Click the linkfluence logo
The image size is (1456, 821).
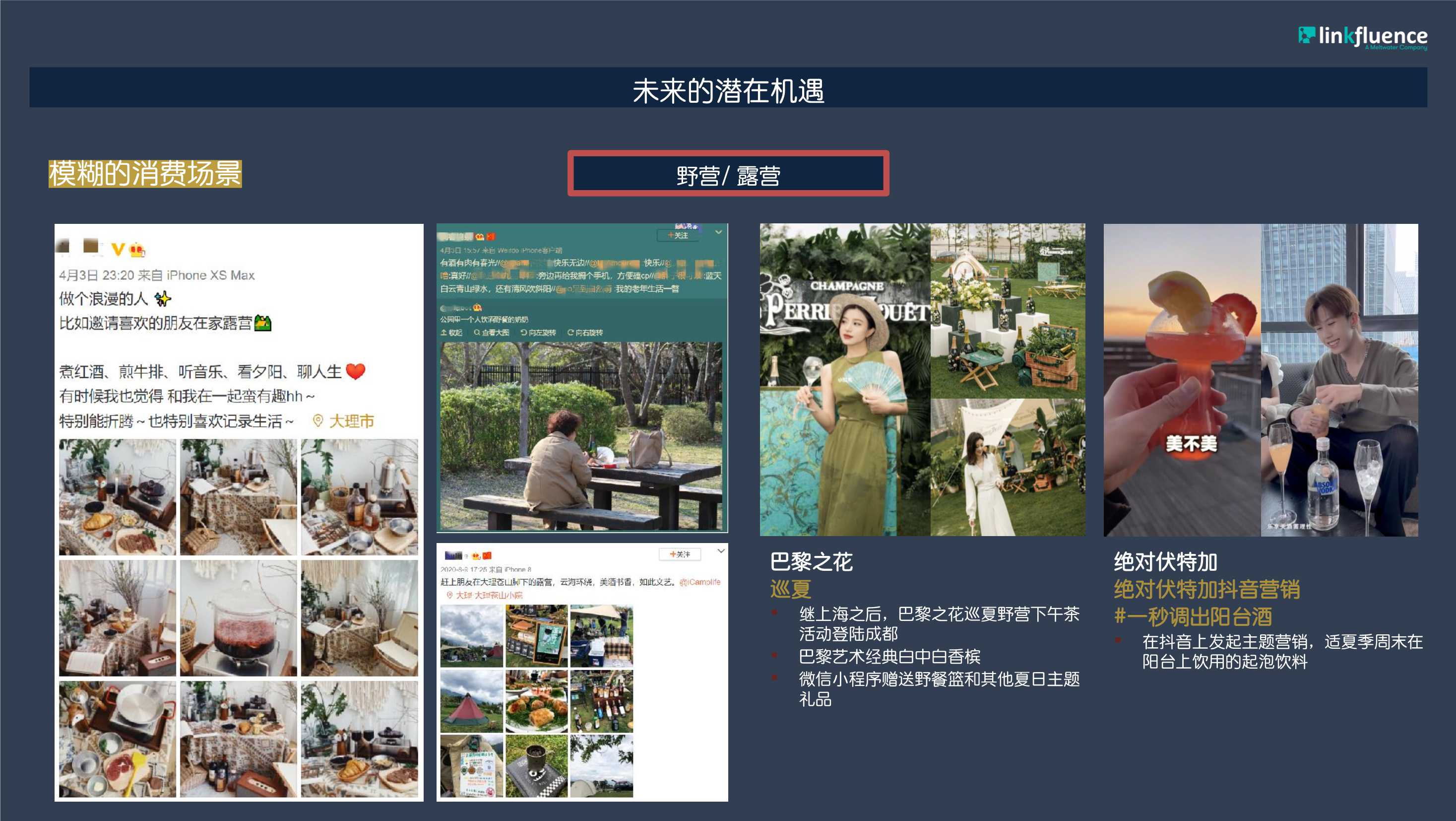click(x=1362, y=37)
